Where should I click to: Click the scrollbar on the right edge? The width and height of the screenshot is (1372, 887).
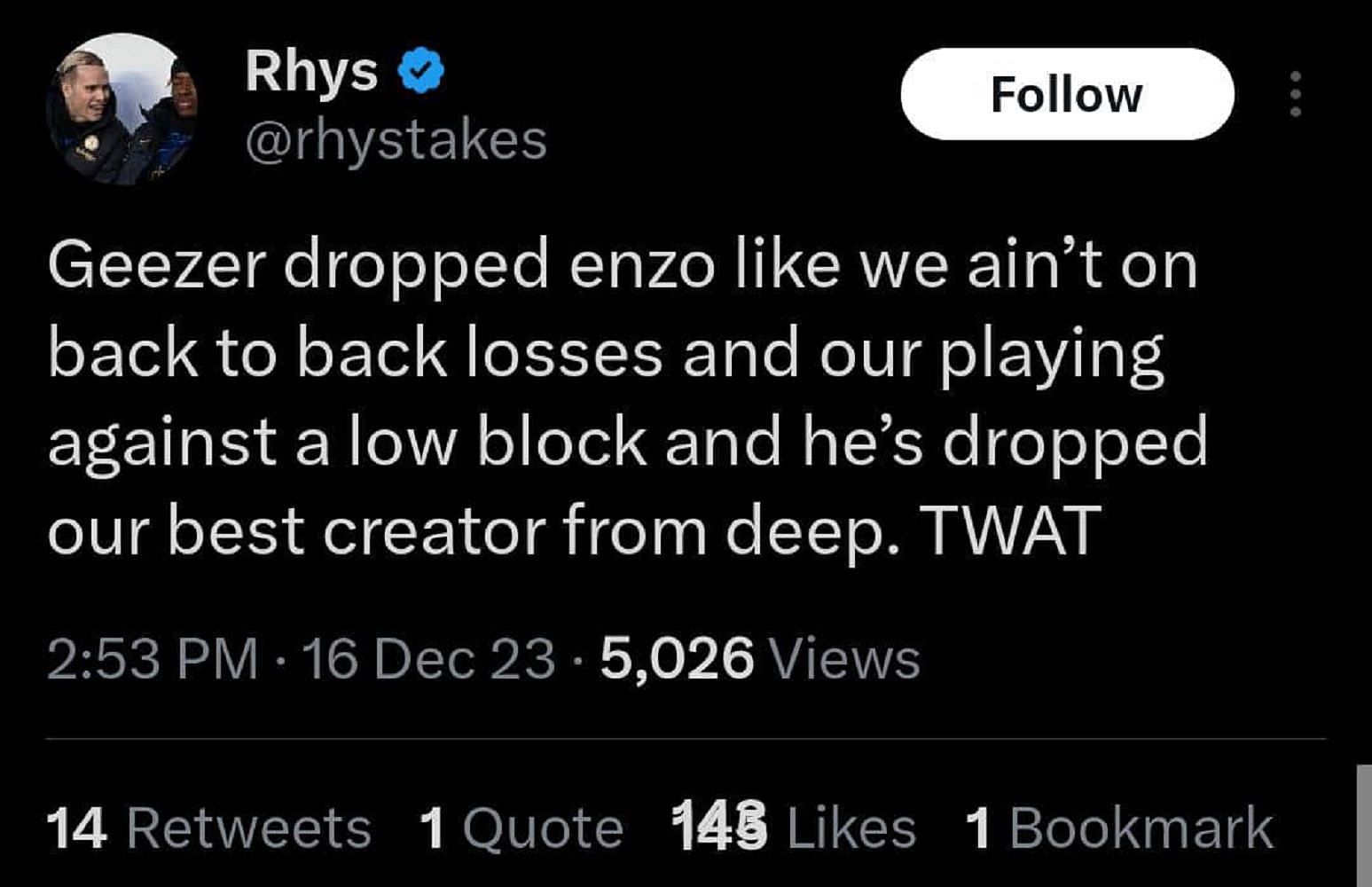tap(1363, 825)
